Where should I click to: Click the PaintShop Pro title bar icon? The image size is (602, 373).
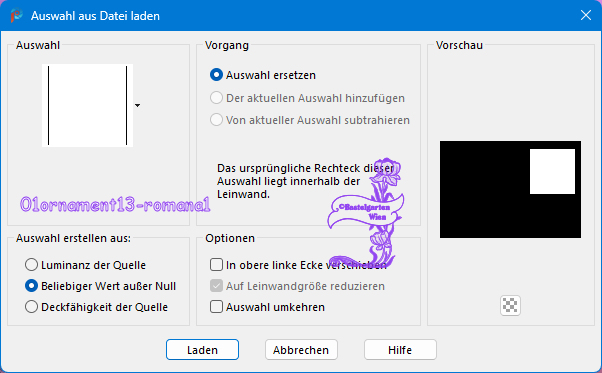[17, 16]
